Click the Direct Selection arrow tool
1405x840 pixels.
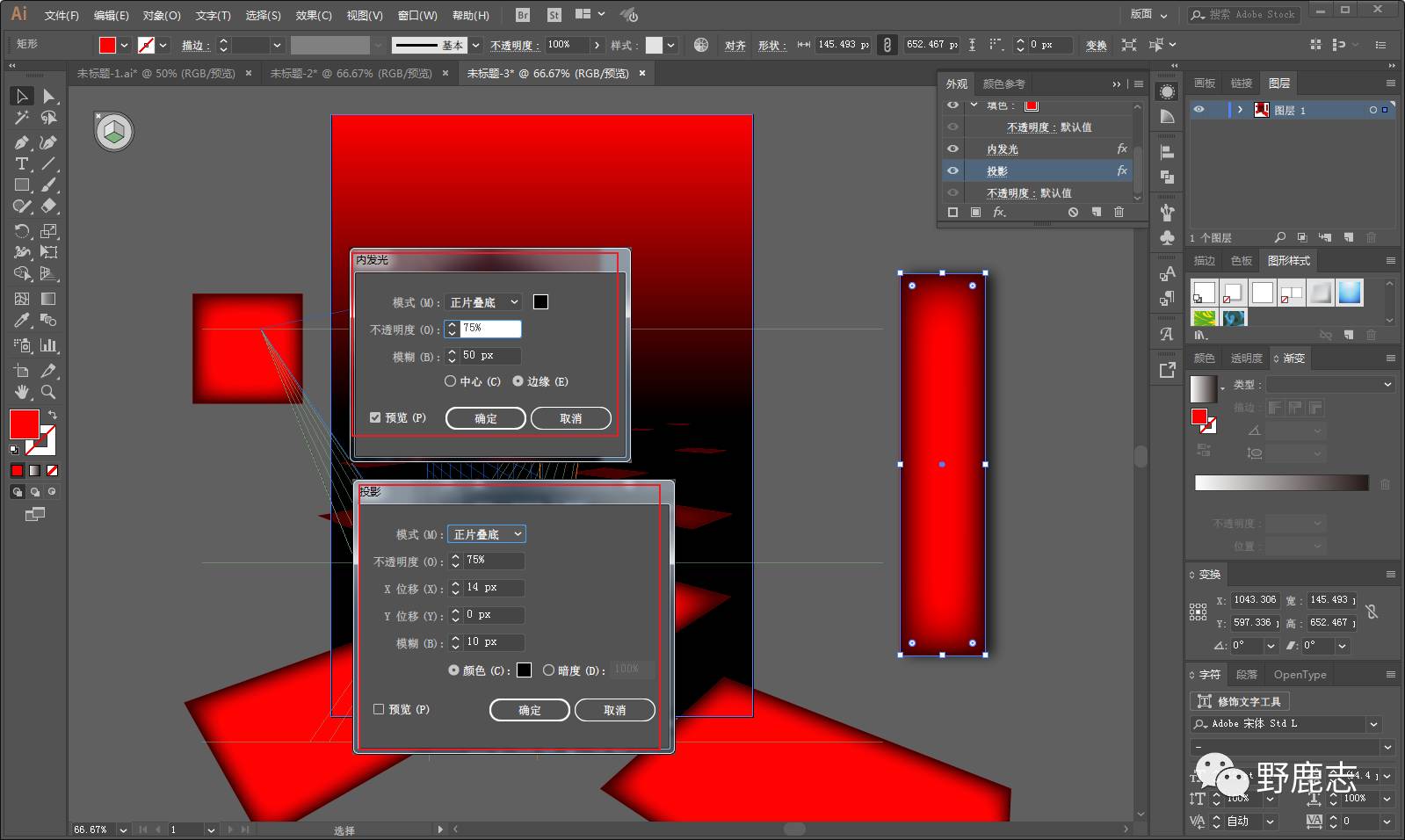pyautogui.click(x=48, y=96)
